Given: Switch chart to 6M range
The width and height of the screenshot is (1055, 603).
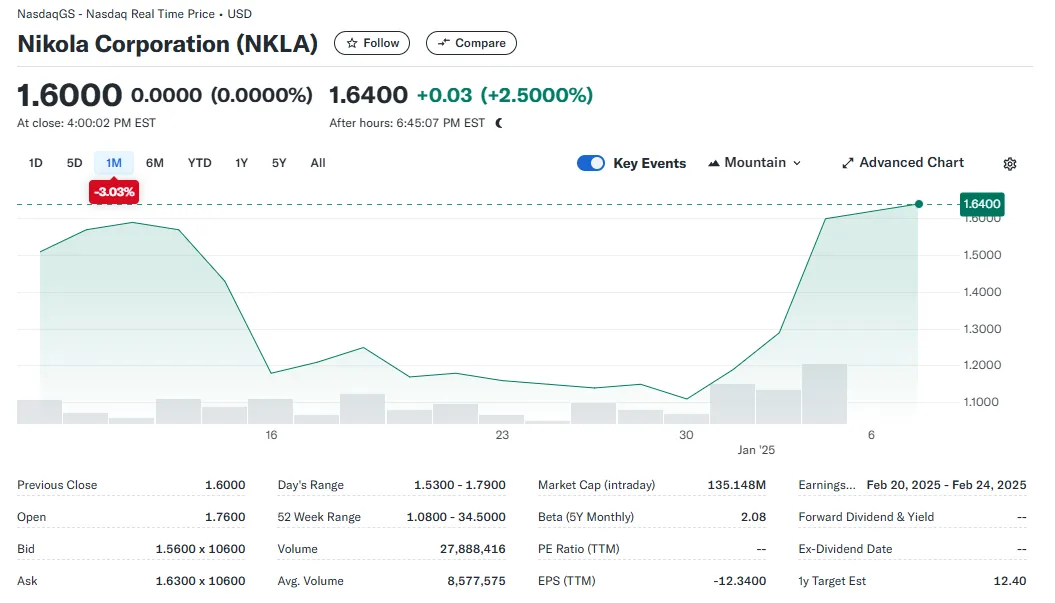Looking at the screenshot, I should 155,163.
